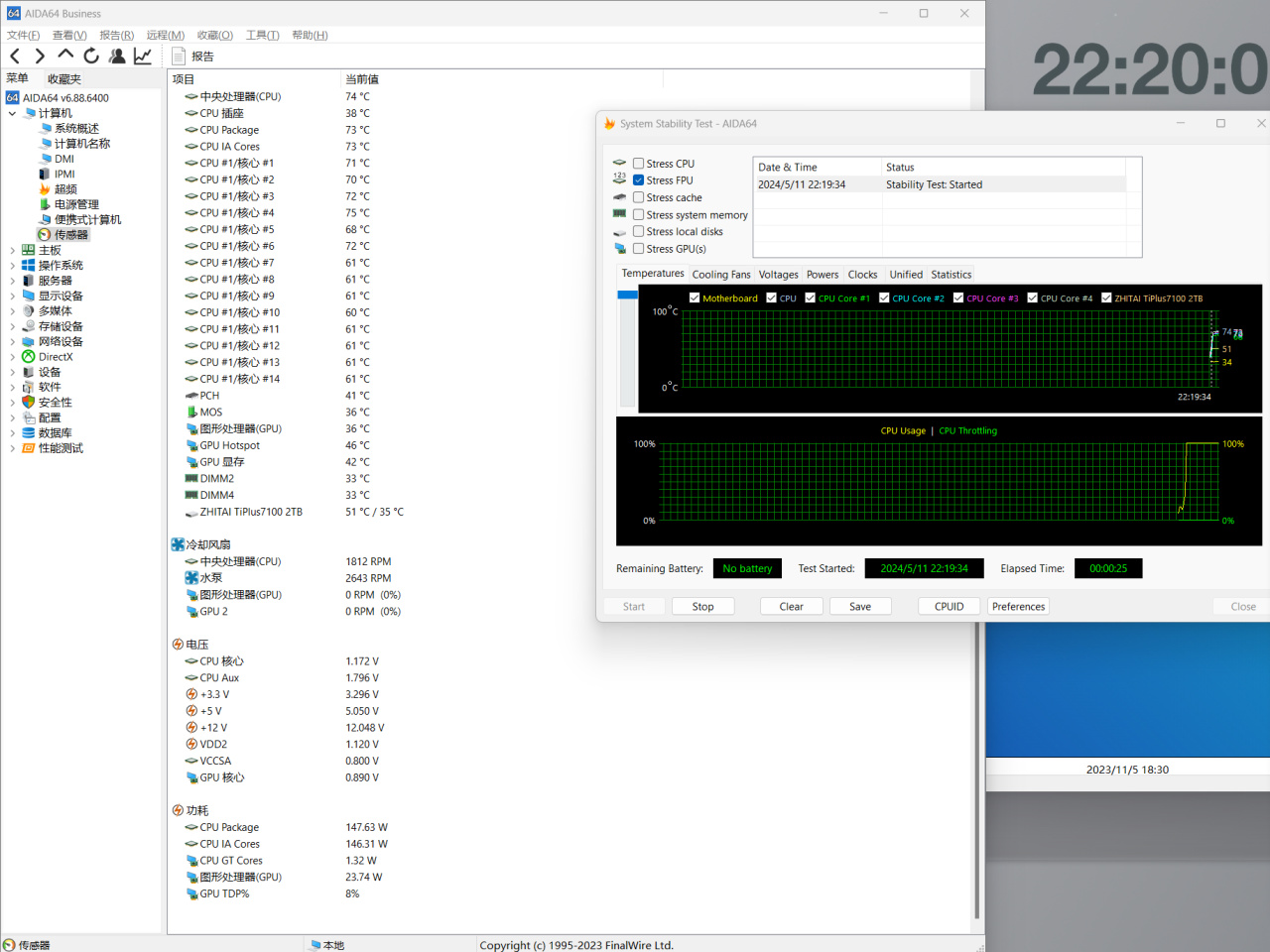This screenshot has height=952, width=1270.
Task: Click the 数据库 database icon item
Action: (29, 433)
